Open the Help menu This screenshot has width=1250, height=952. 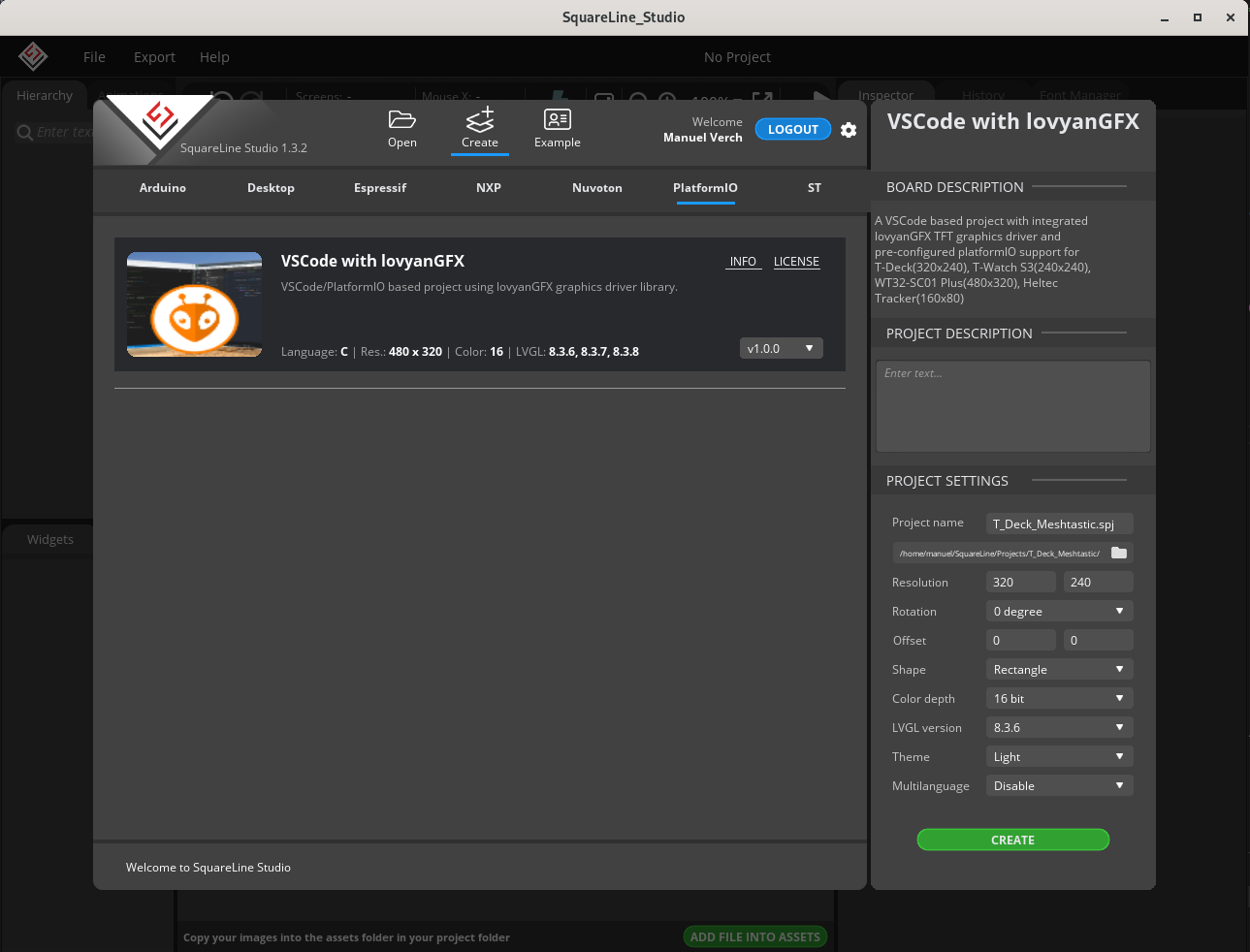[x=214, y=57]
